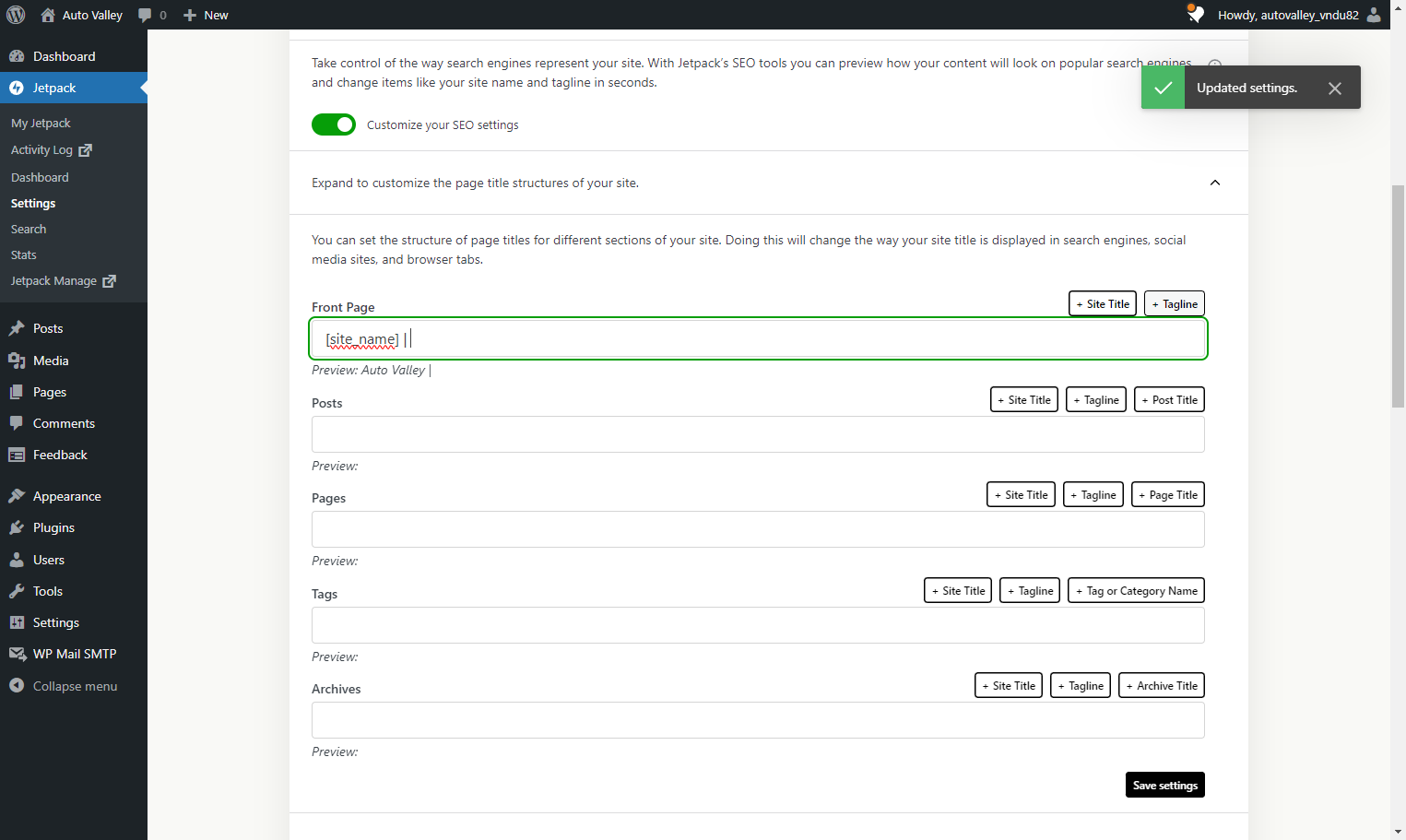The width and height of the screenshot is (1406, 840).
Task: Add Post Title token to Posts
Action: (1169, 399)
